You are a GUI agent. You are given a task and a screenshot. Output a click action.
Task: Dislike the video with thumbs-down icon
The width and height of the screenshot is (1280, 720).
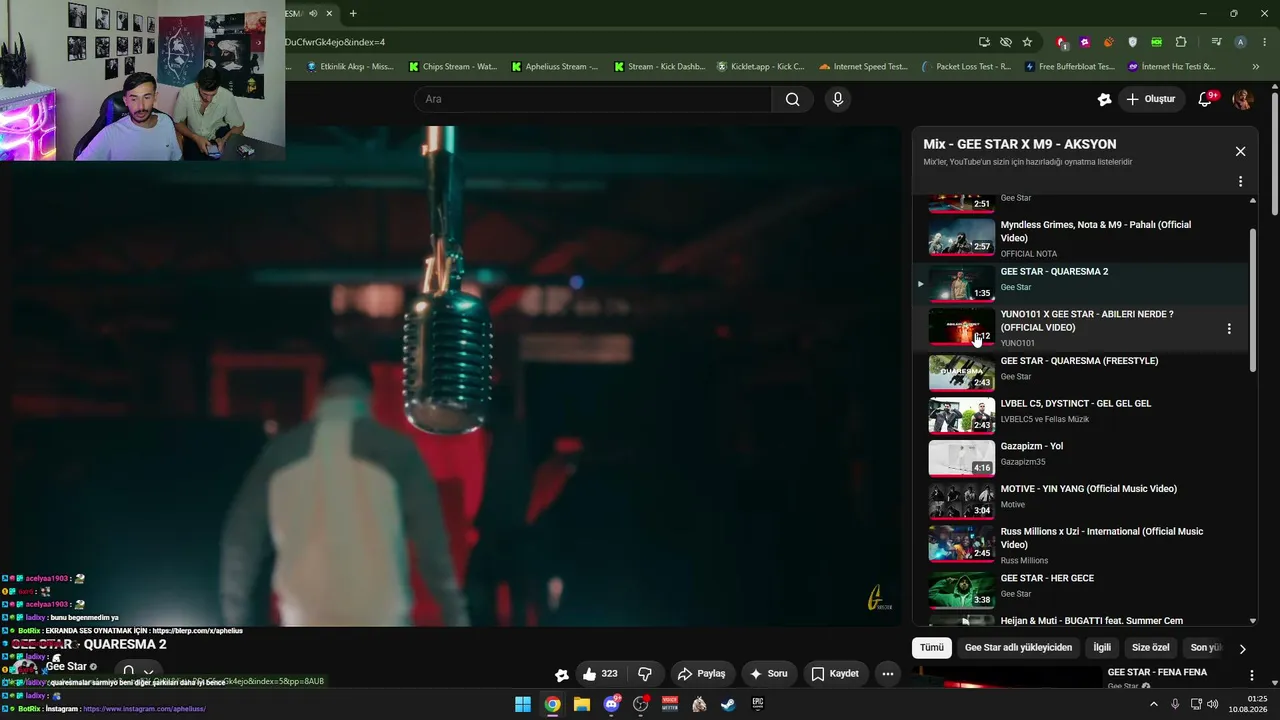pos(645,674)
